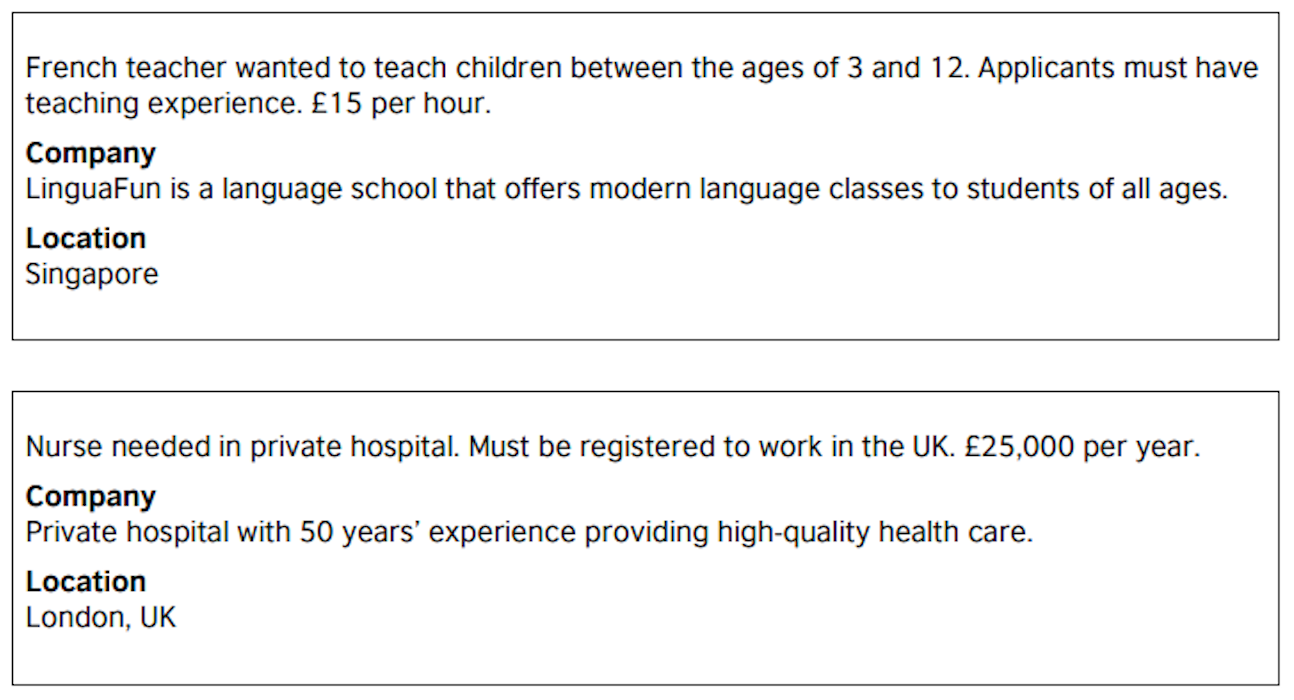
Task: Select the "teaching experience" text
Action: tap(160, 104)
